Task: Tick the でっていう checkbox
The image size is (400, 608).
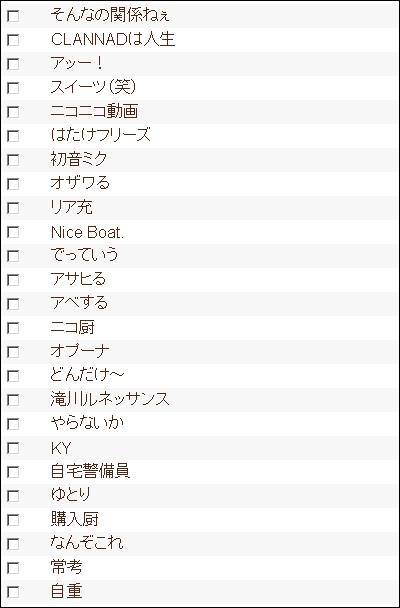Action: click(x=13, y=256)
